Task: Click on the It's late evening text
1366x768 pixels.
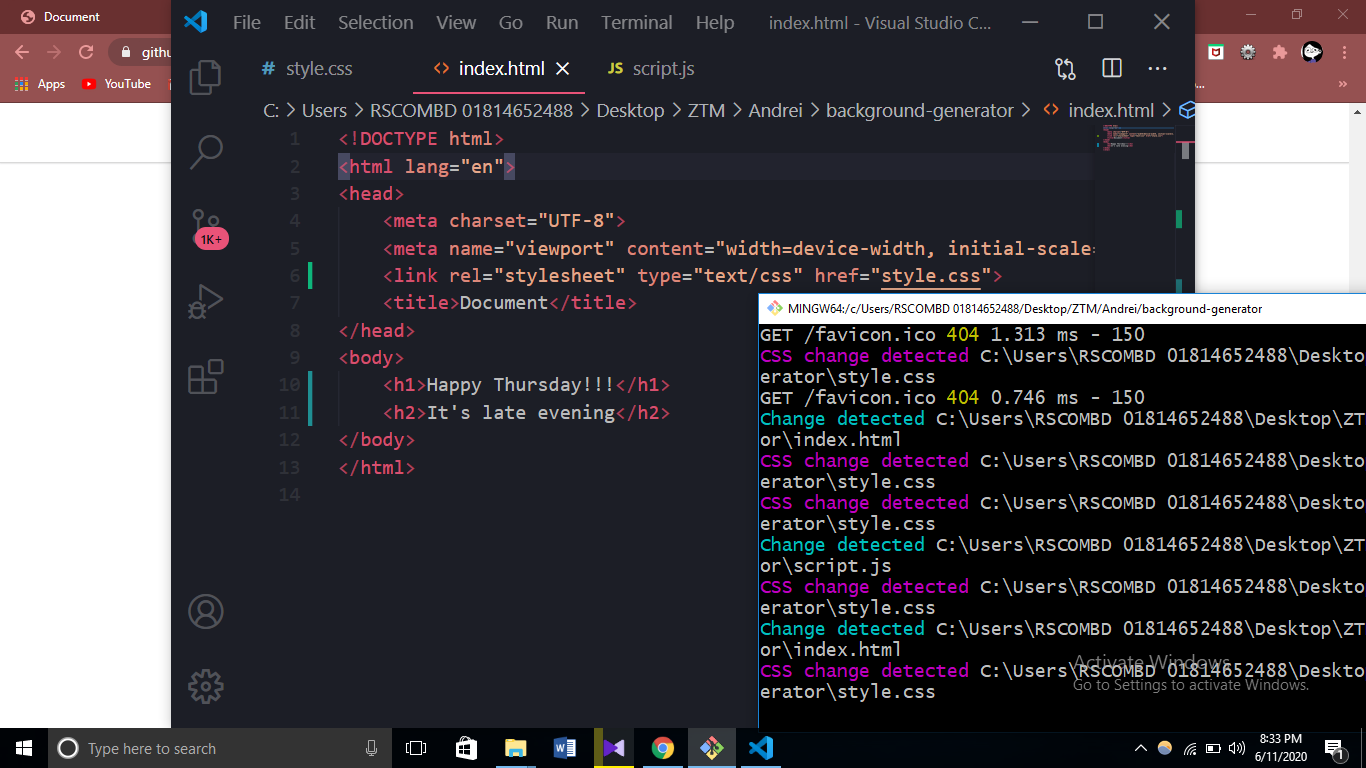Action: pos(521,413)
